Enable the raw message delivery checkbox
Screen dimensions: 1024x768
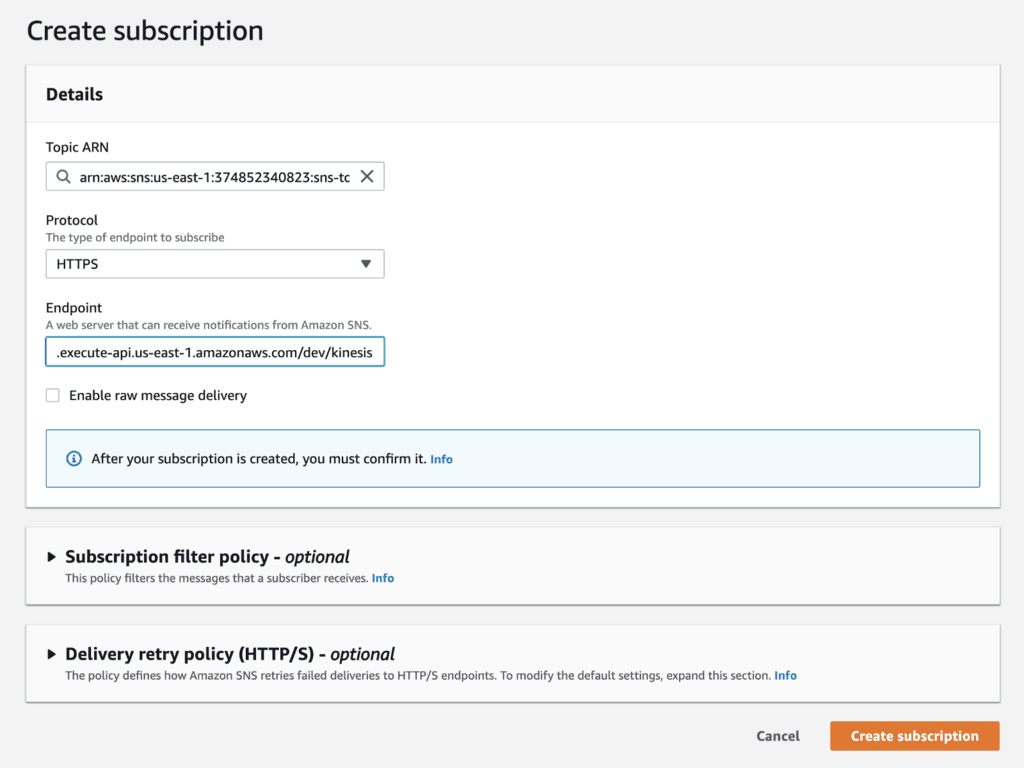[53, 396]
